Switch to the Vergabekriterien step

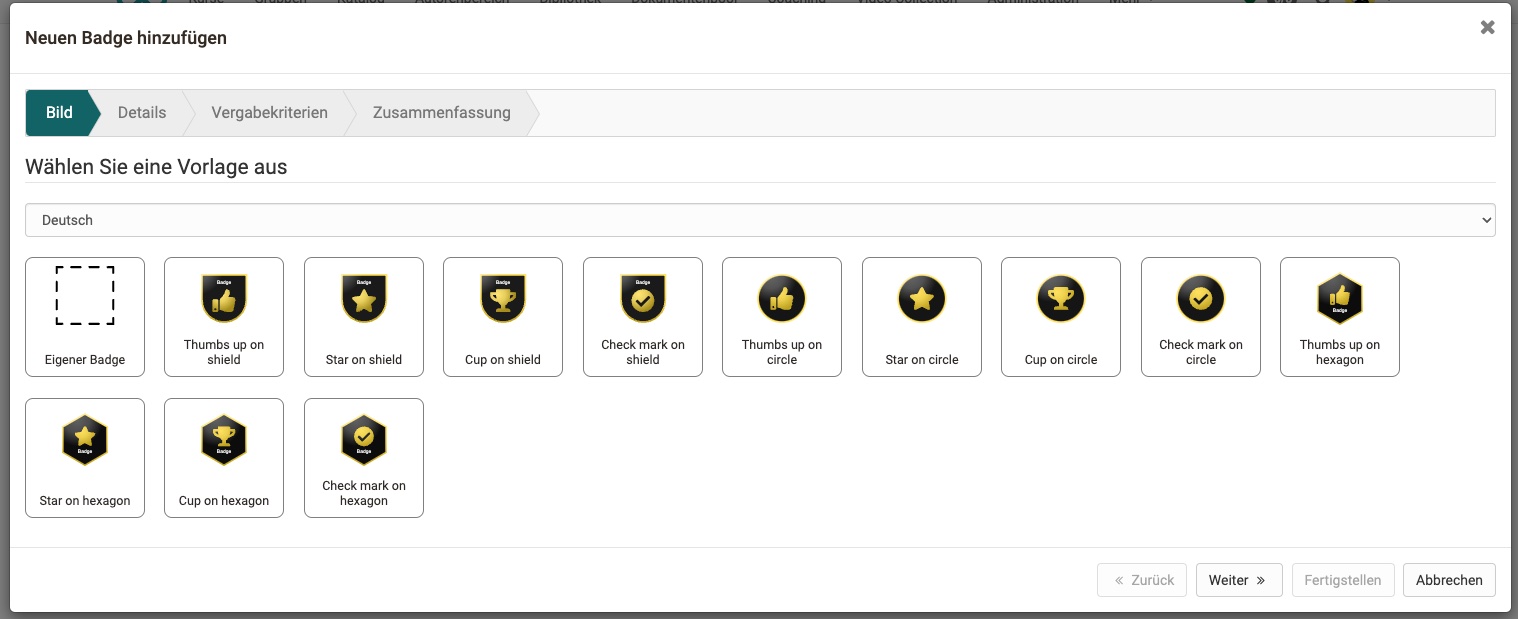pos(269,113)
